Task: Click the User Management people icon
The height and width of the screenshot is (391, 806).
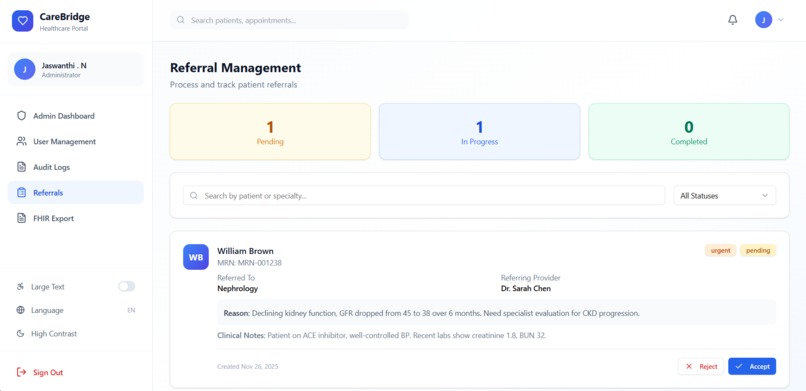Action: (x=21, y=141)
